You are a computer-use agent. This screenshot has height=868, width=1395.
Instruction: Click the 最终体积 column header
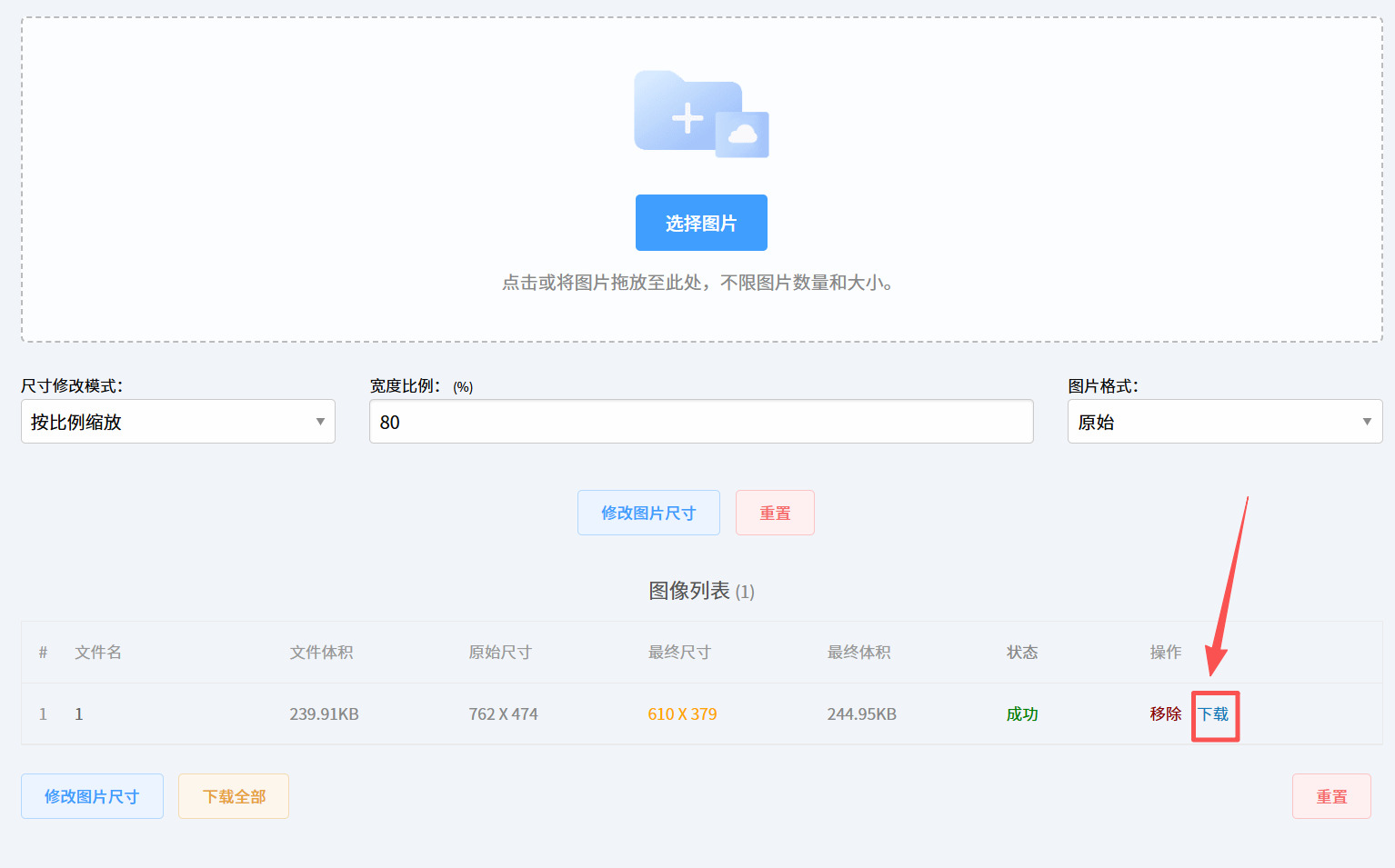(858, 653)
